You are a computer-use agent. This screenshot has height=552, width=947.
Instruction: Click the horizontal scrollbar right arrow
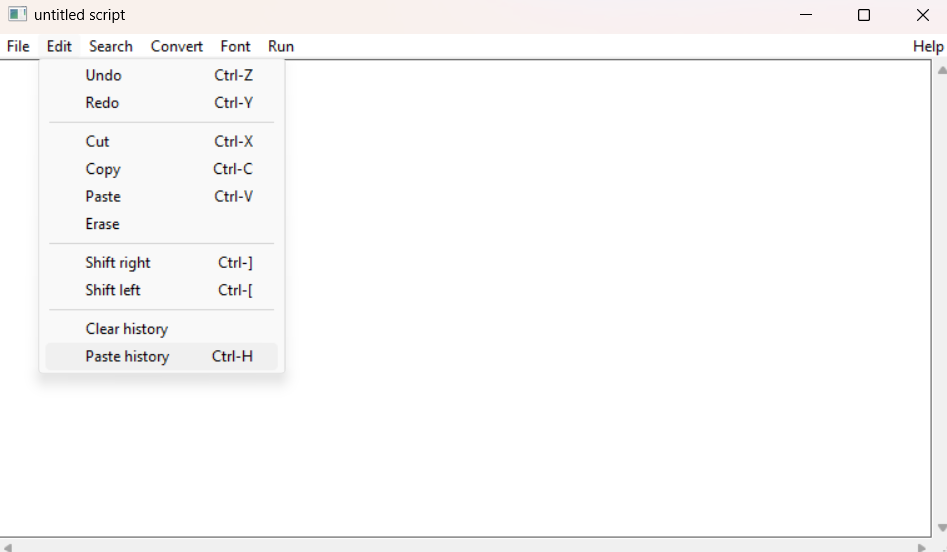(x=921, y=548)
